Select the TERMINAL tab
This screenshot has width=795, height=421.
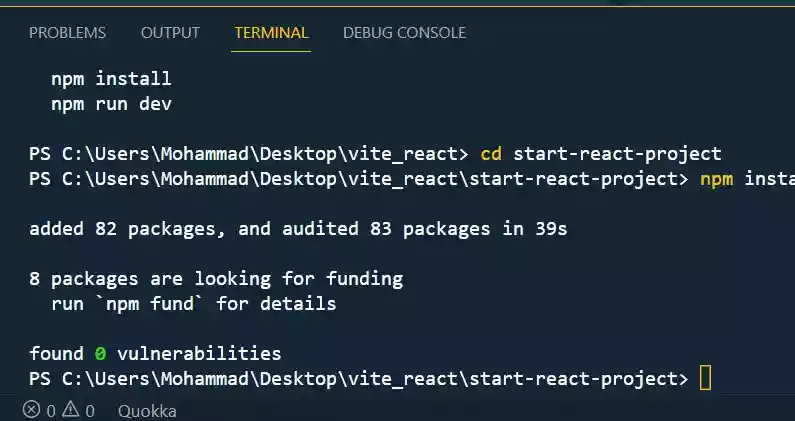pyautogui.click(x=272, y=33)
